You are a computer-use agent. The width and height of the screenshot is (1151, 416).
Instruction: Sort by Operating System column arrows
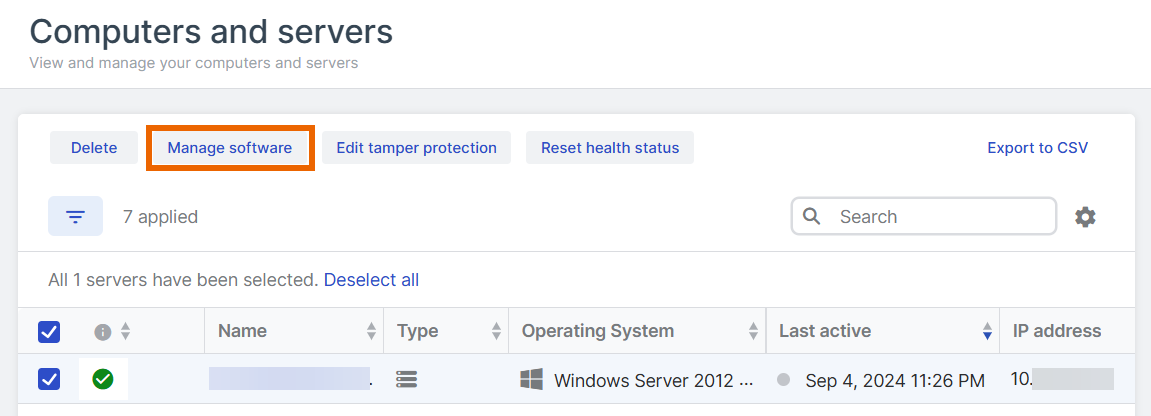[x=753, y=331]
